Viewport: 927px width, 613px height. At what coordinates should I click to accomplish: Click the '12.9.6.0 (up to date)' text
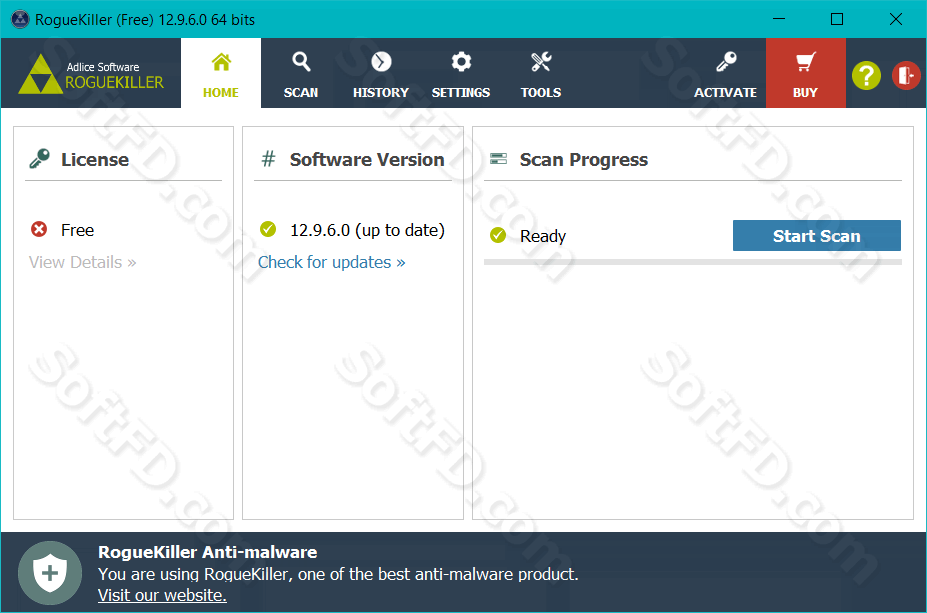click(367, 230)
